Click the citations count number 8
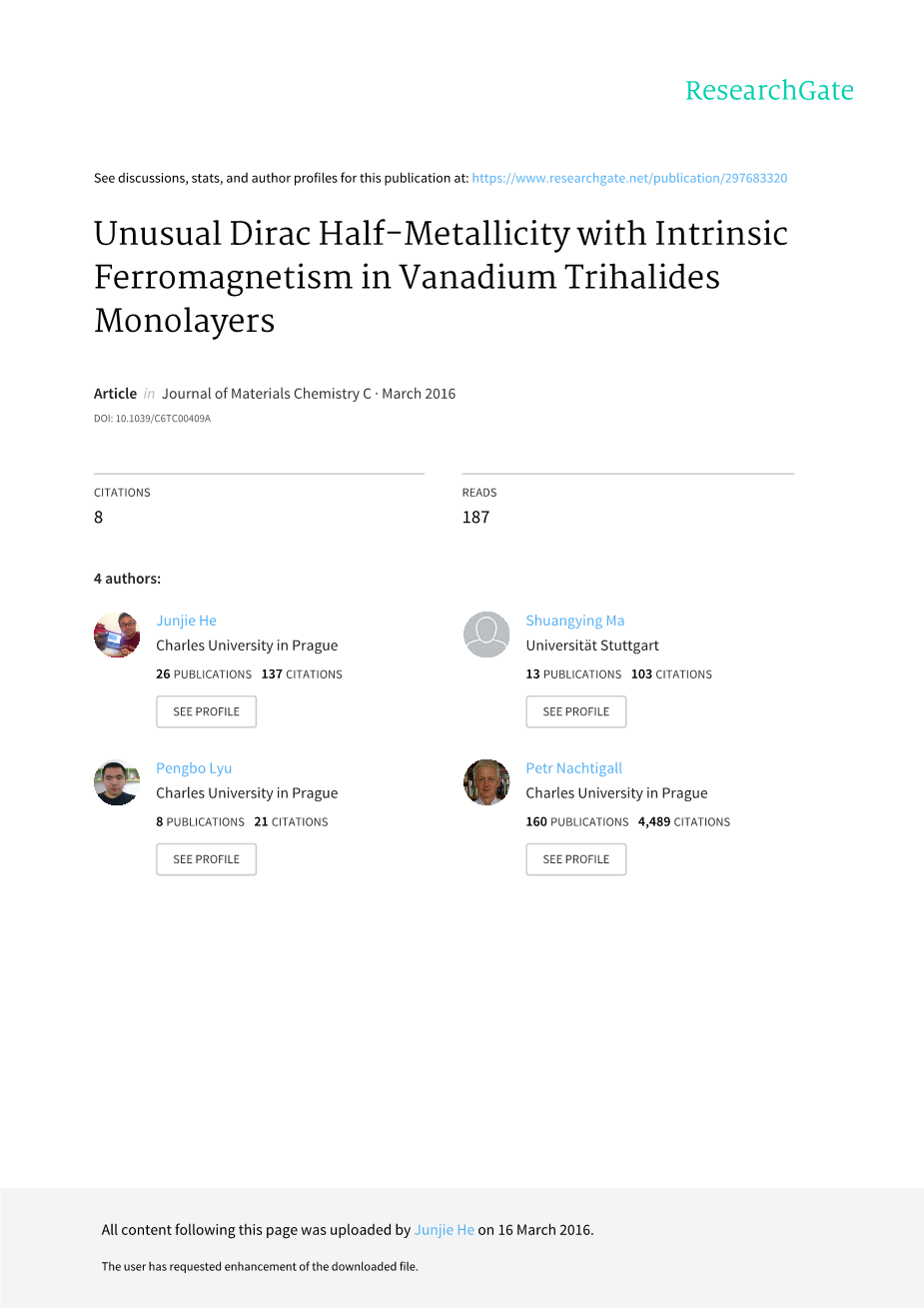This screenshot has height=1308, width=924. click(99, 517)
